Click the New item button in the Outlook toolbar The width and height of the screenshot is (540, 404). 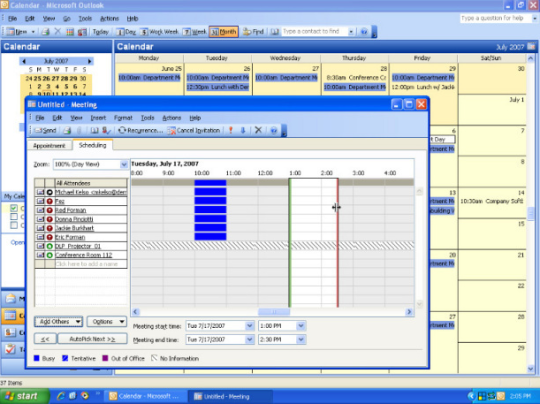pyautogui.click(x=17, y=32)
